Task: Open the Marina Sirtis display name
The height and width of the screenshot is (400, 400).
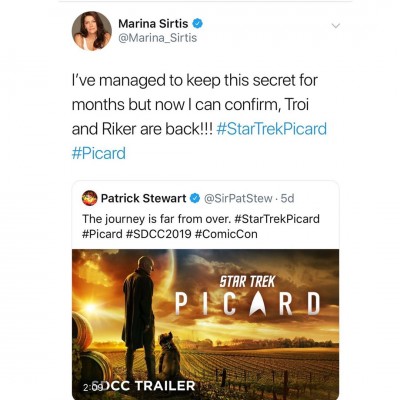Action: coord(153,24)
